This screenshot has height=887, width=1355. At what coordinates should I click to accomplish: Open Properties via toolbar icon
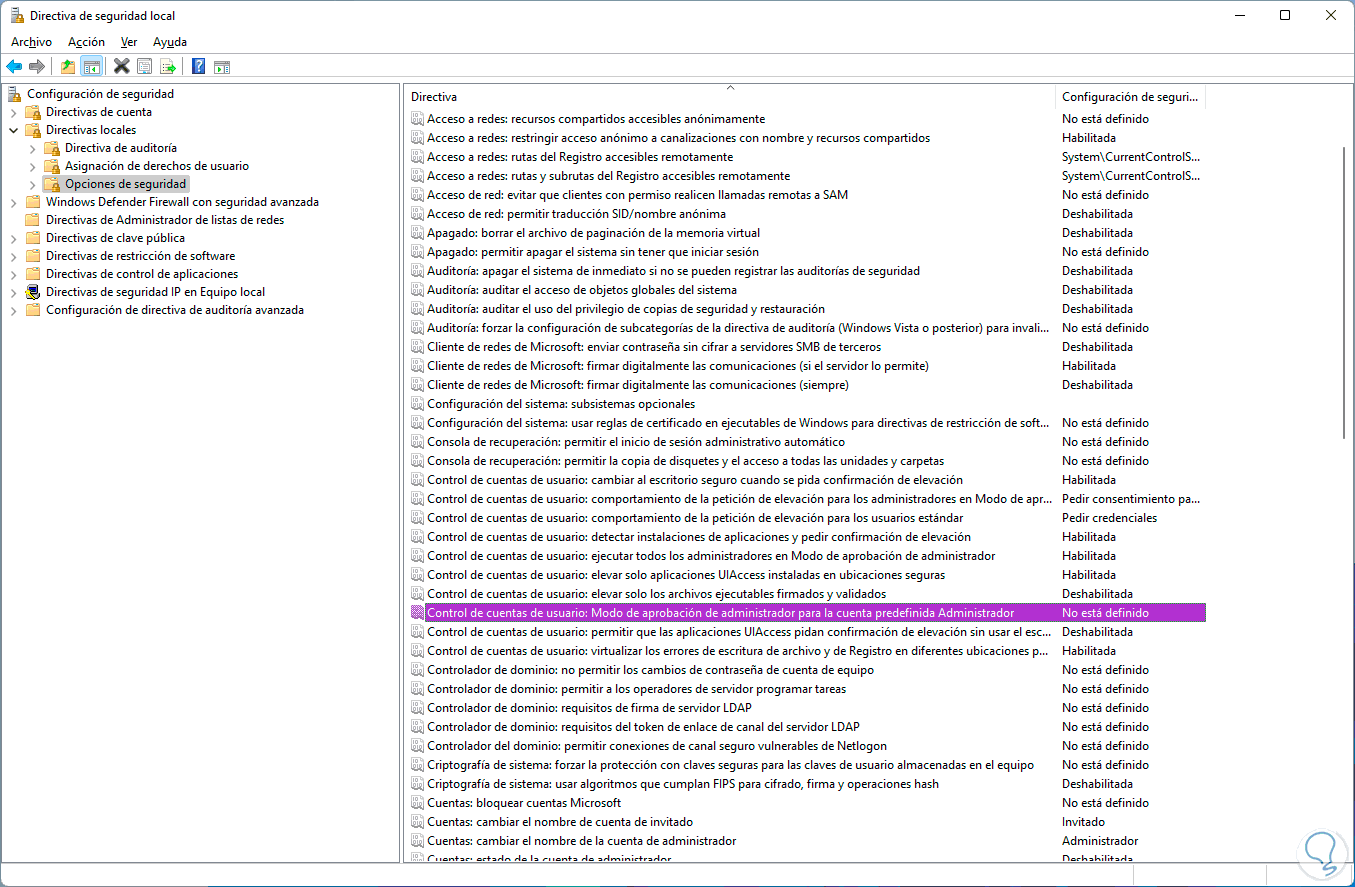pyautogui.click(x=145, y=67)
